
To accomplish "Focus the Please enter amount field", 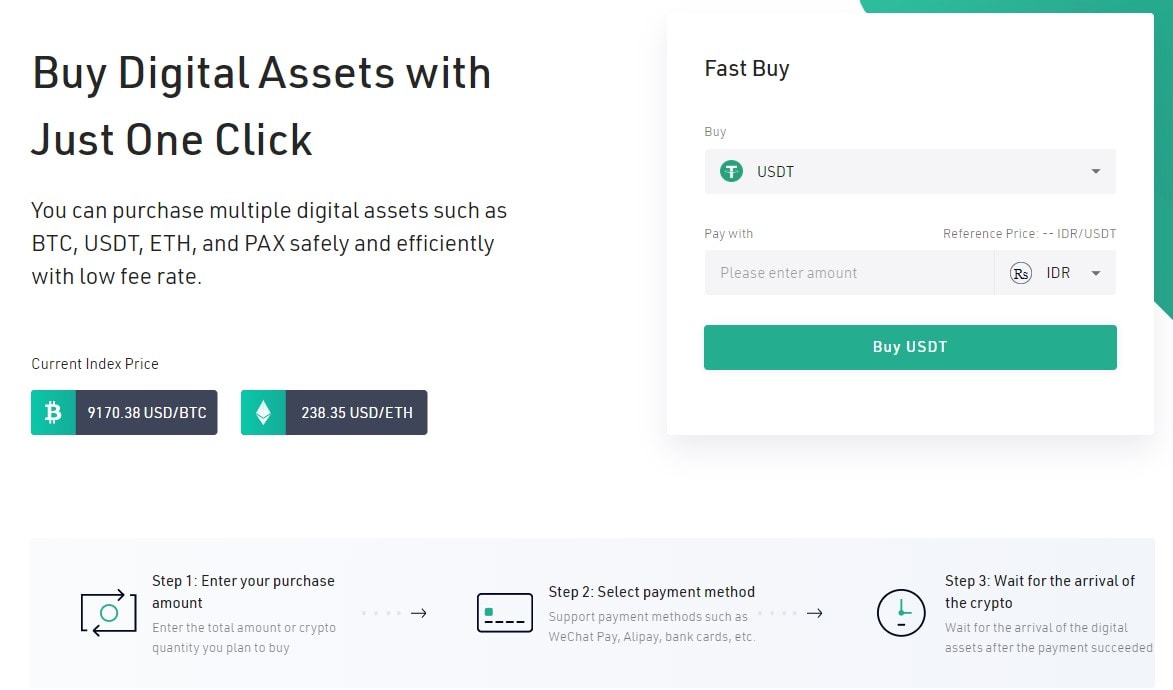I will pyautogui.click(x=849, y=273).
